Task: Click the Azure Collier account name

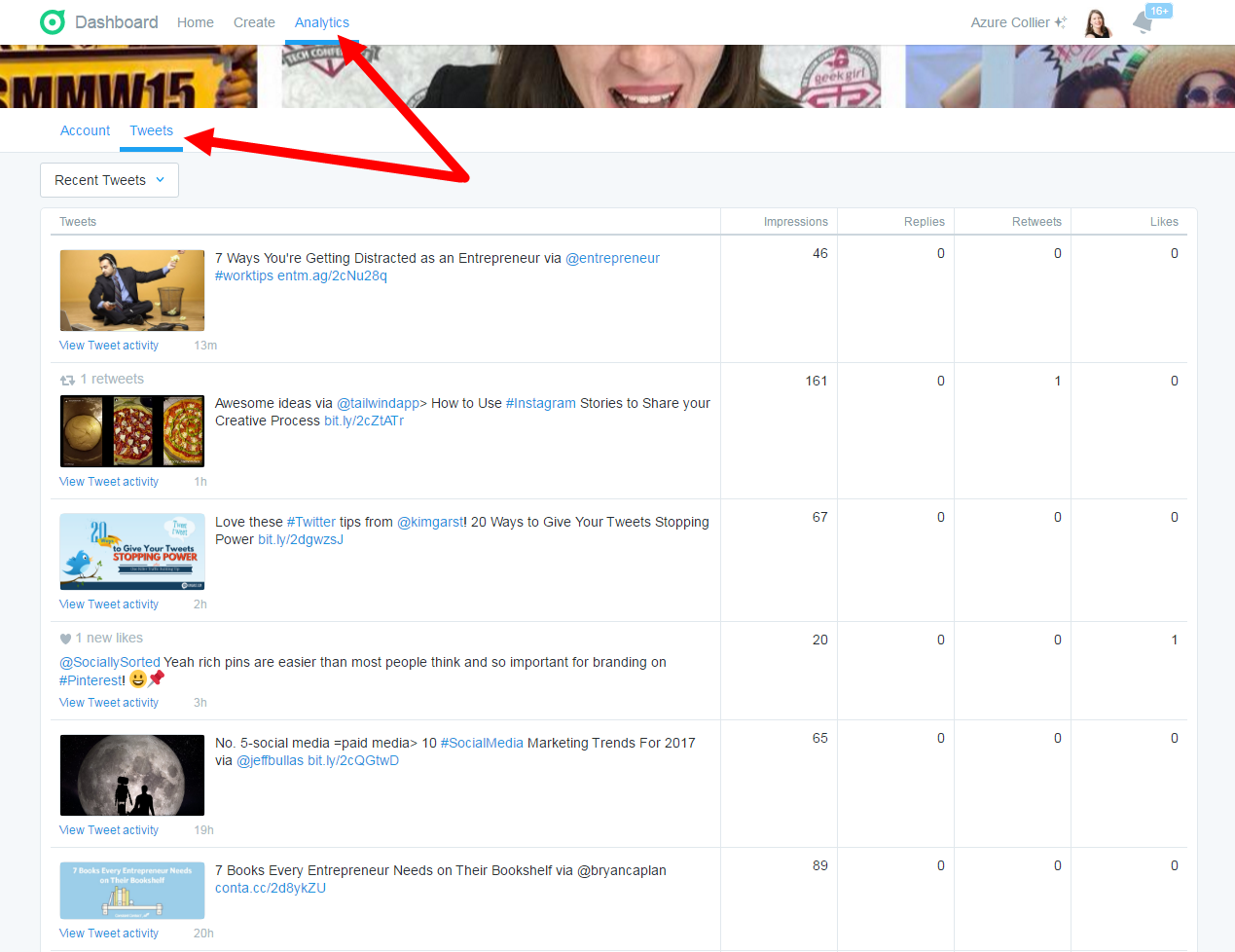Action: [1010, 22]
